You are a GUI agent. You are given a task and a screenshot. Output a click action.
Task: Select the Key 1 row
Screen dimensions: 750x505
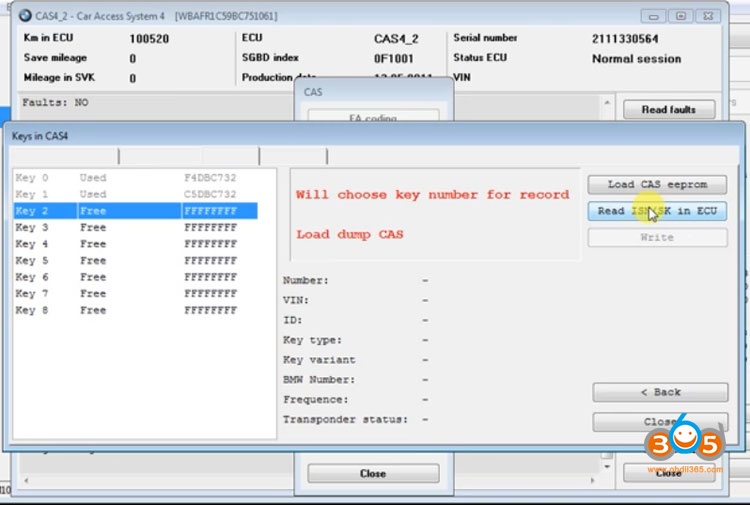coord(135,194)
